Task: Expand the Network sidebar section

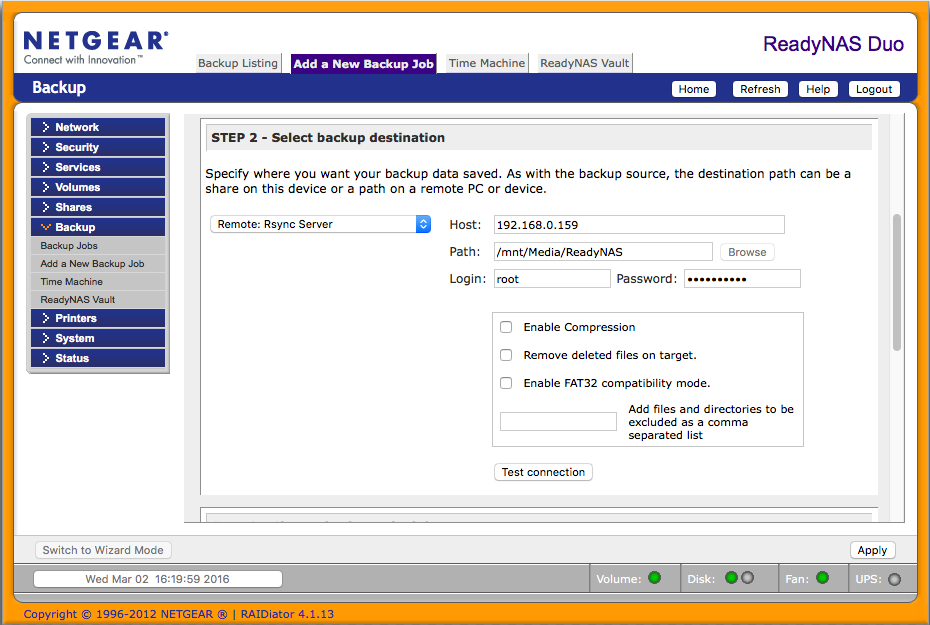Action: pos(98,127)
